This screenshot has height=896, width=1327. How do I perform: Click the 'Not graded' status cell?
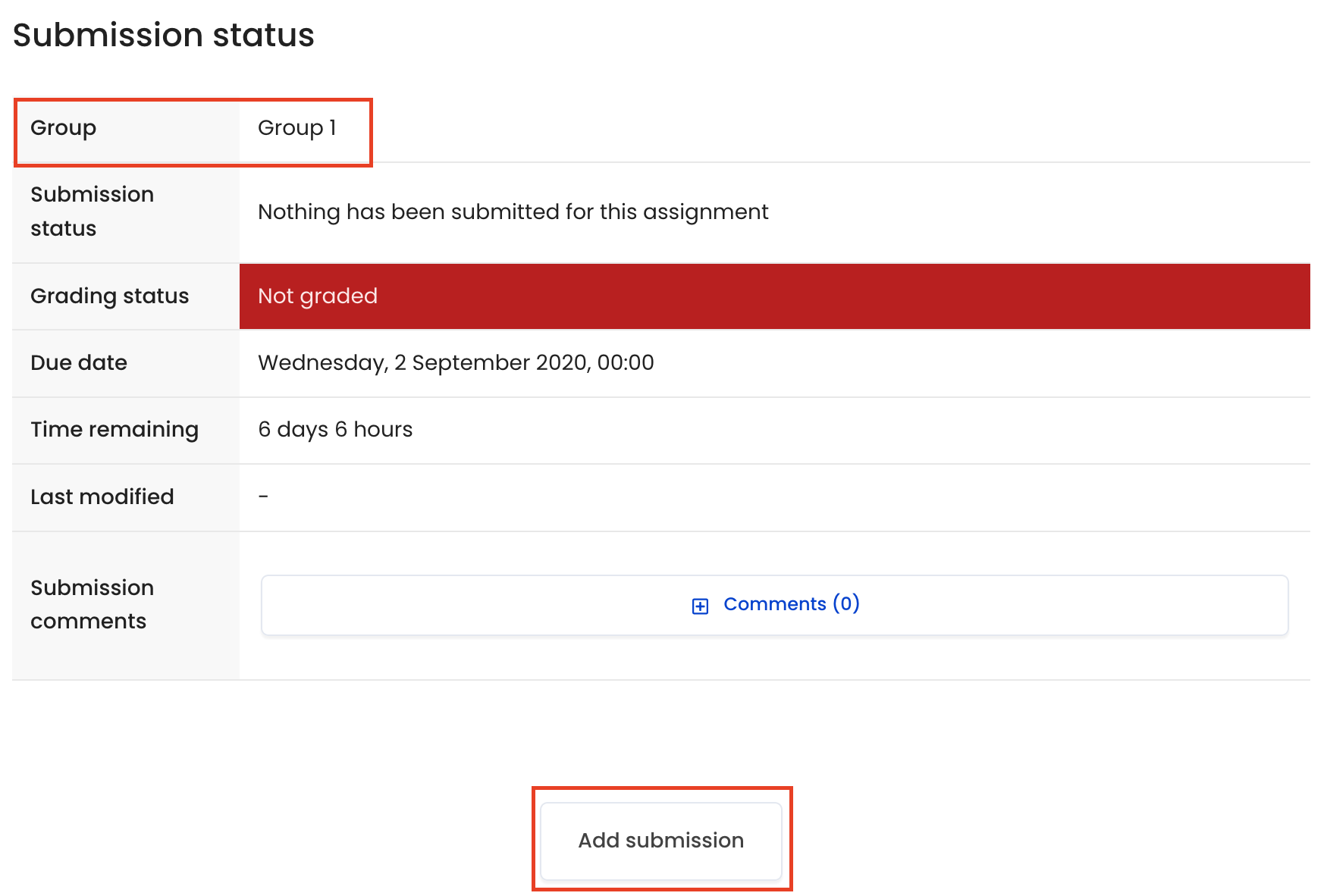tap(774, 296)
